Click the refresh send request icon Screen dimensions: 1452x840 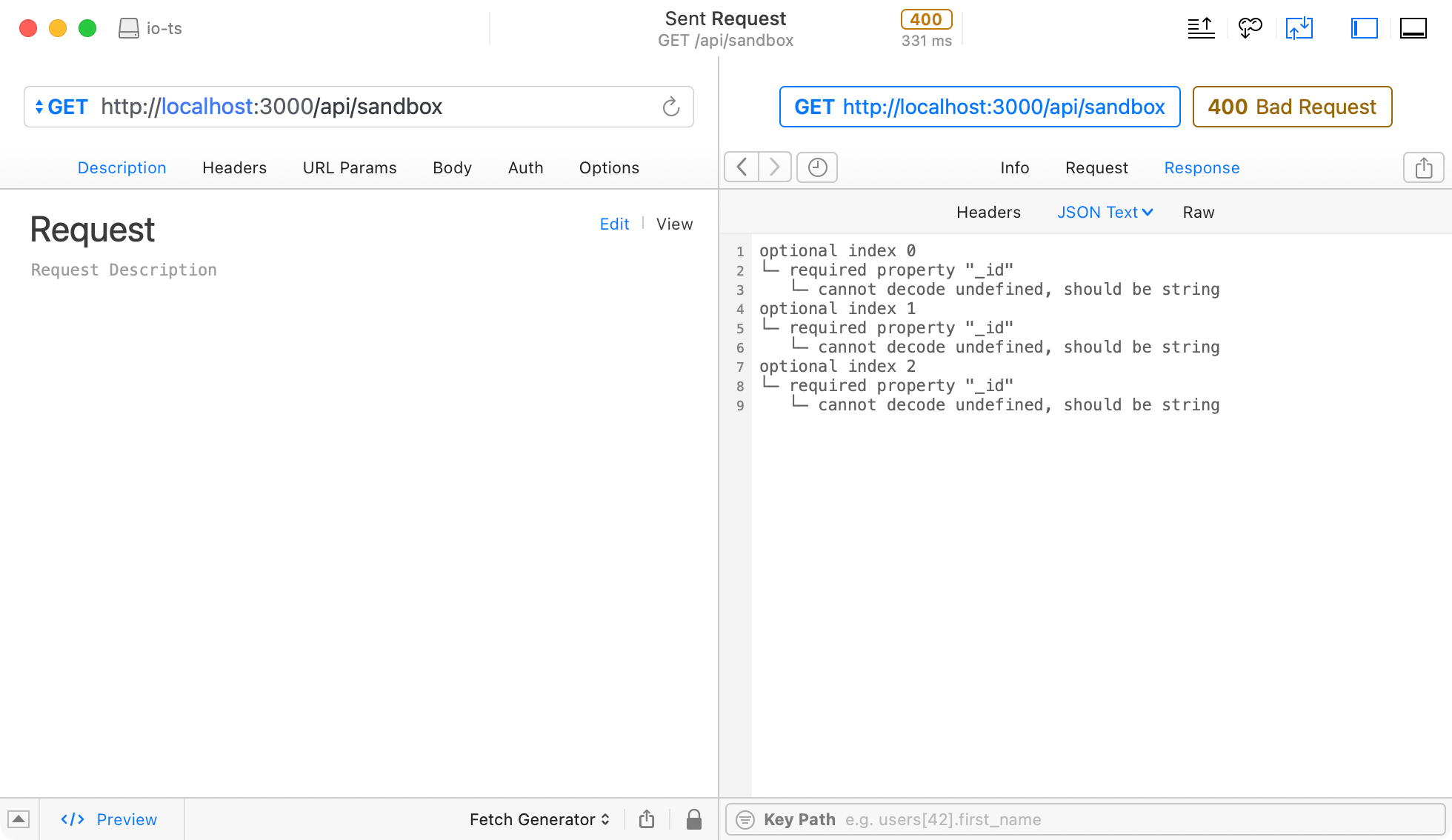point(670,107)
